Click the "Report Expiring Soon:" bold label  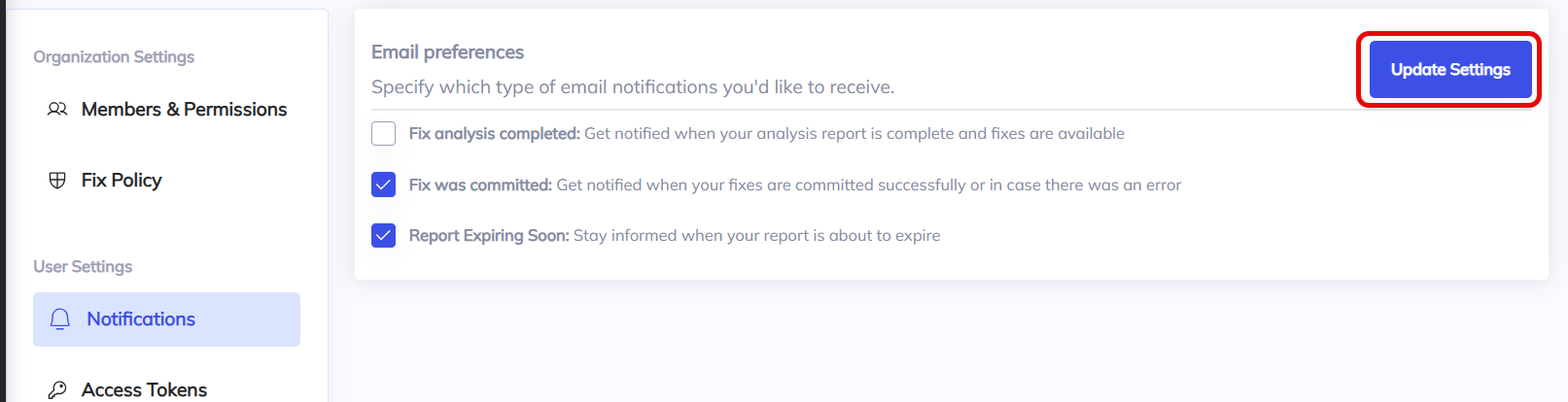(489, 236)
